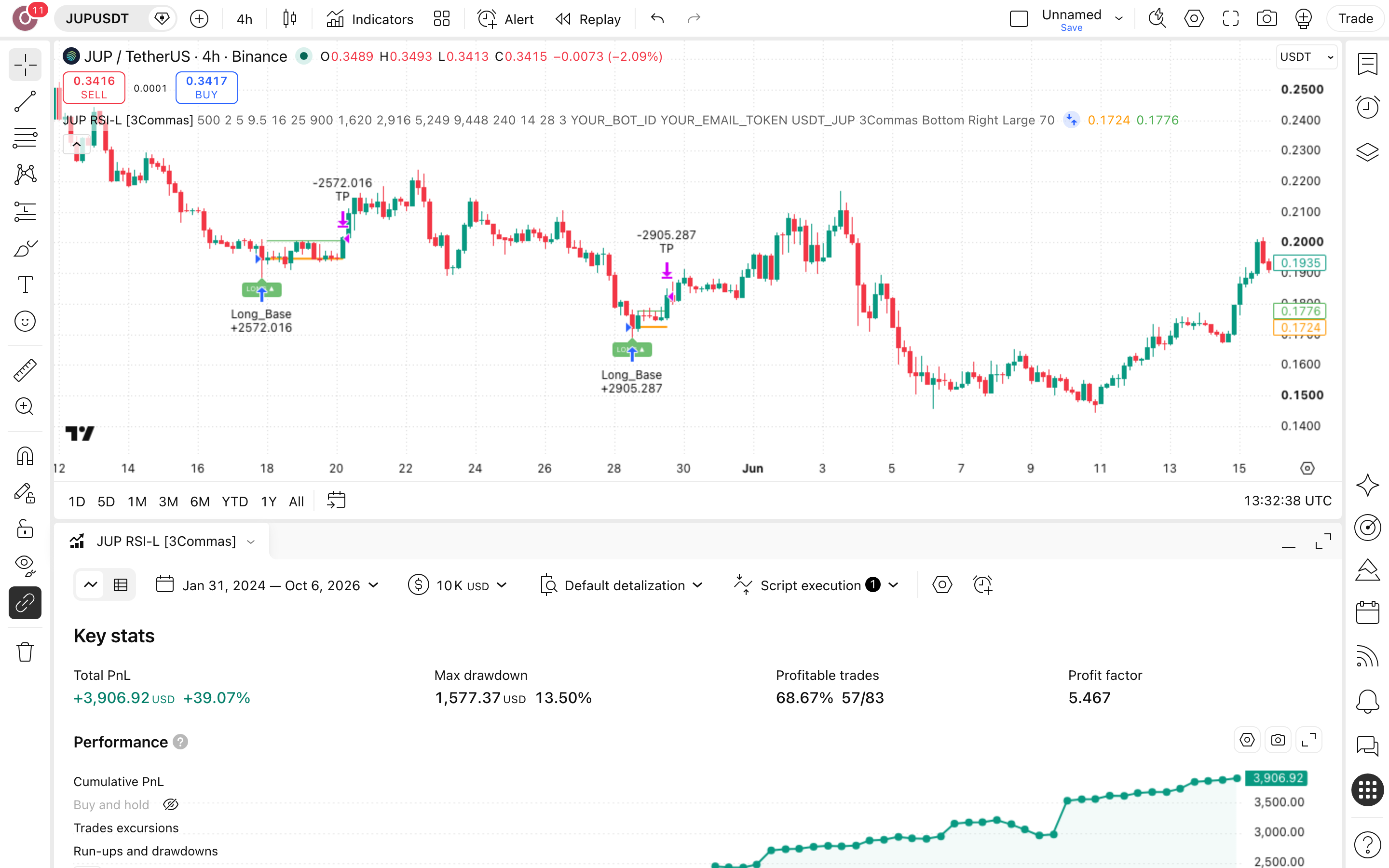Image resolution: width=1389 pixels, height=868 pixels.
Task: Open the 10K USD capital dropdown
Action: pos(457,585)
